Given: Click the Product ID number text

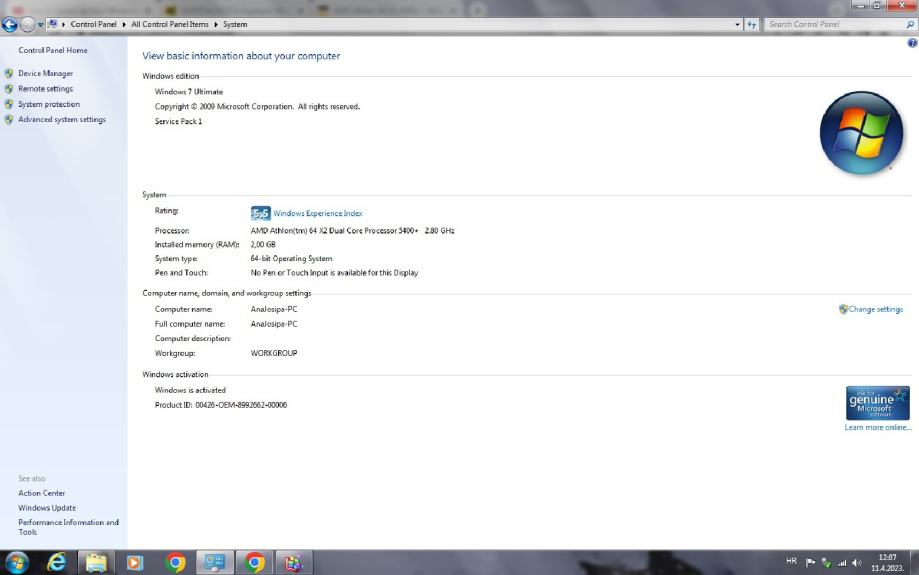Looking at the screenshot, I should [x=241, y=405].
